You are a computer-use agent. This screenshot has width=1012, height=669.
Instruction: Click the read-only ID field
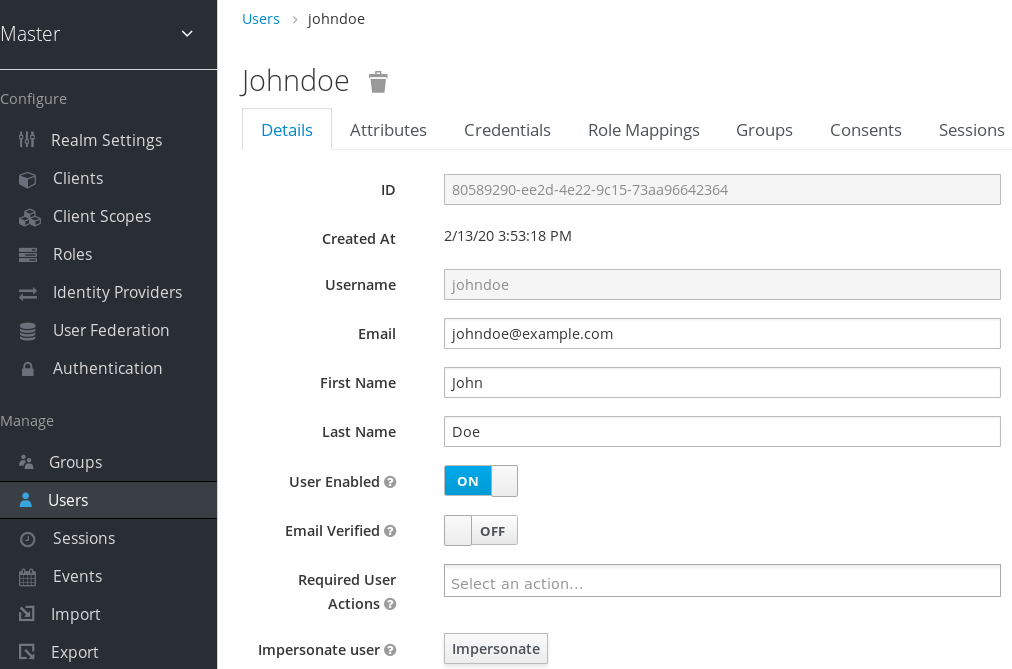tap(722, 190)
